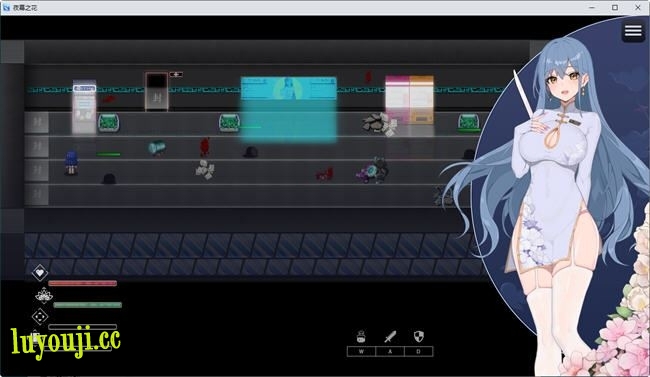The height and width of the screenshot is (377, 650).
Task: Click the D hotkey box
Action: click(419, 352)
